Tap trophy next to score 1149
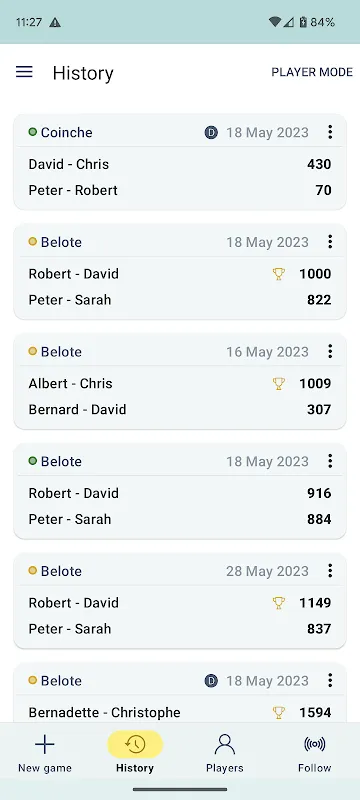The height and width of the screenshot is (800, 360). (x=278, y=603)
